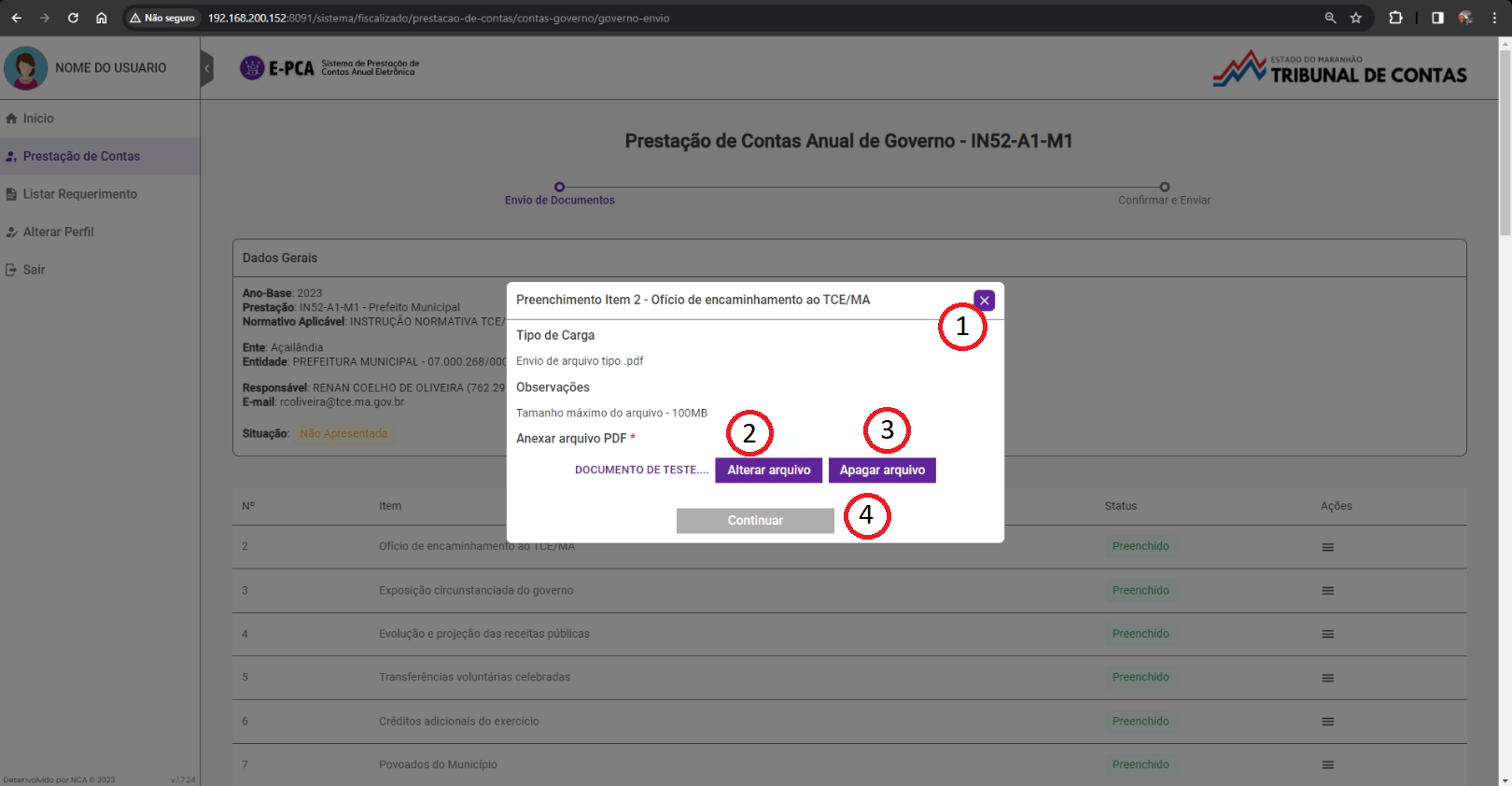
Task: Click the Ações column header
Action: pyautogui.click(x=1337, y=506)
